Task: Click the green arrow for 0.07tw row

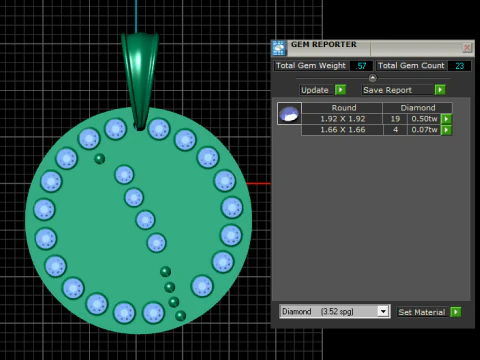Action: (446, 130)
